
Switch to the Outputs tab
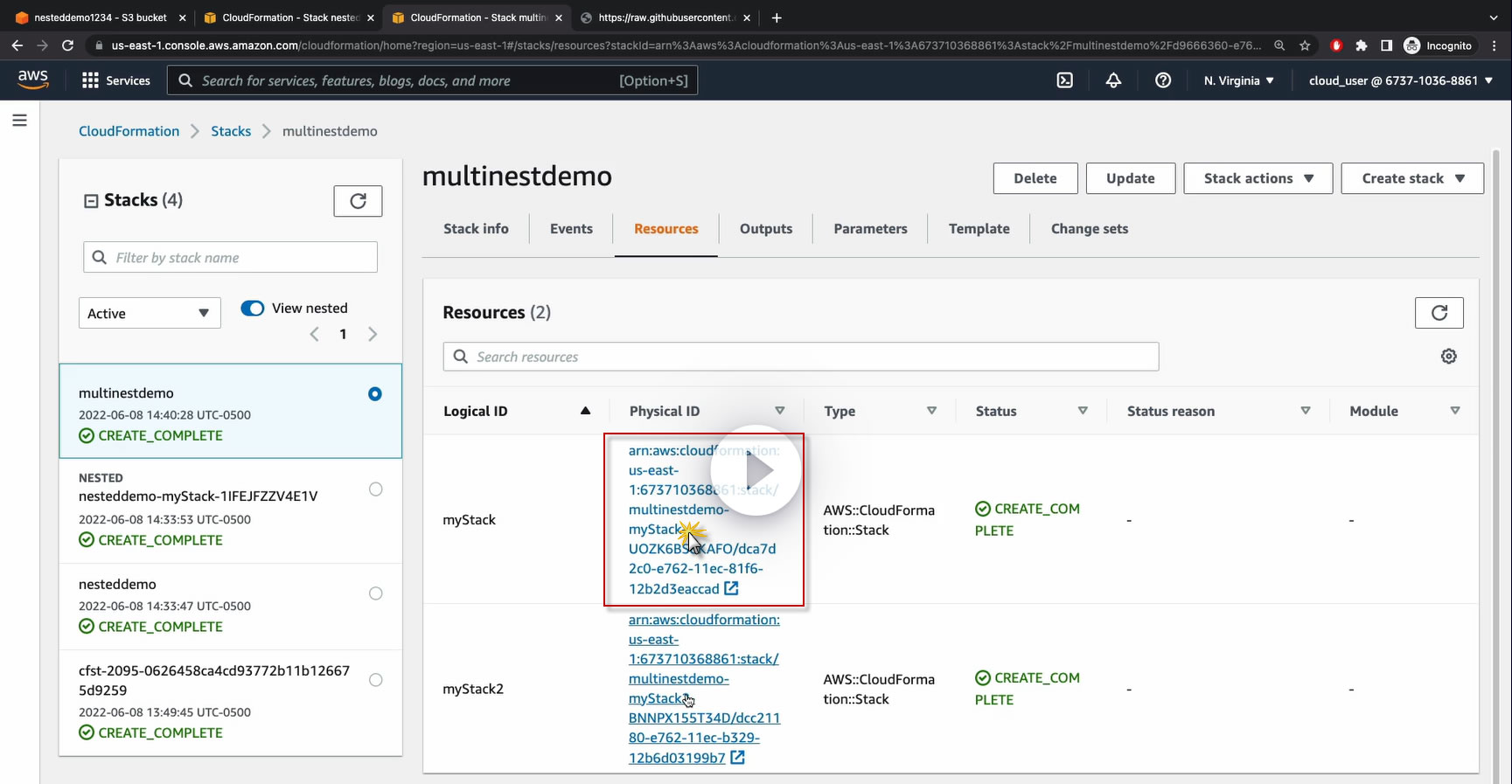[766, 229]
